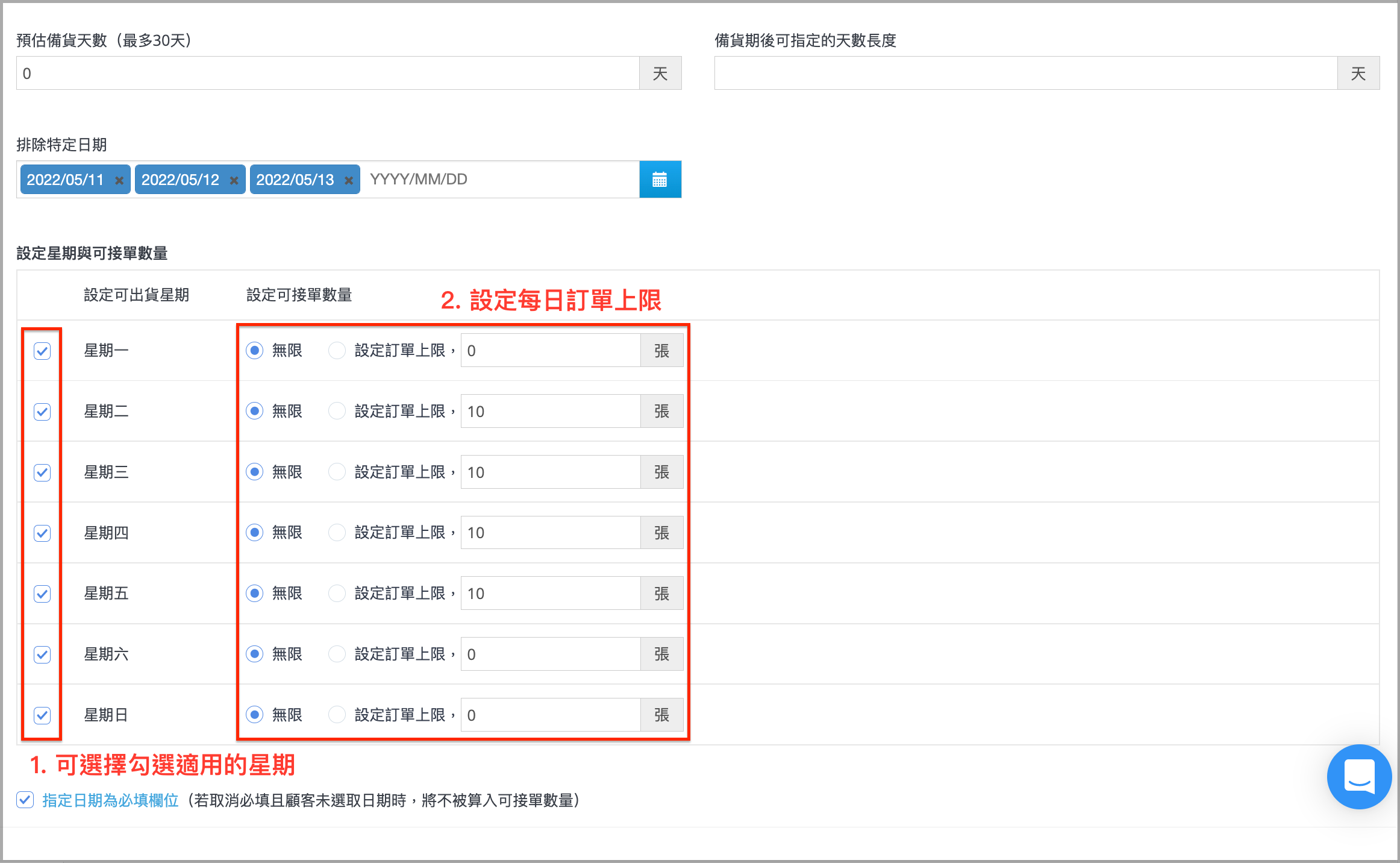1400x863 pixels.
Task: Select 設定訂單上限 radio for 星期六
Action: pyautogui.click(x=337, y=654)
